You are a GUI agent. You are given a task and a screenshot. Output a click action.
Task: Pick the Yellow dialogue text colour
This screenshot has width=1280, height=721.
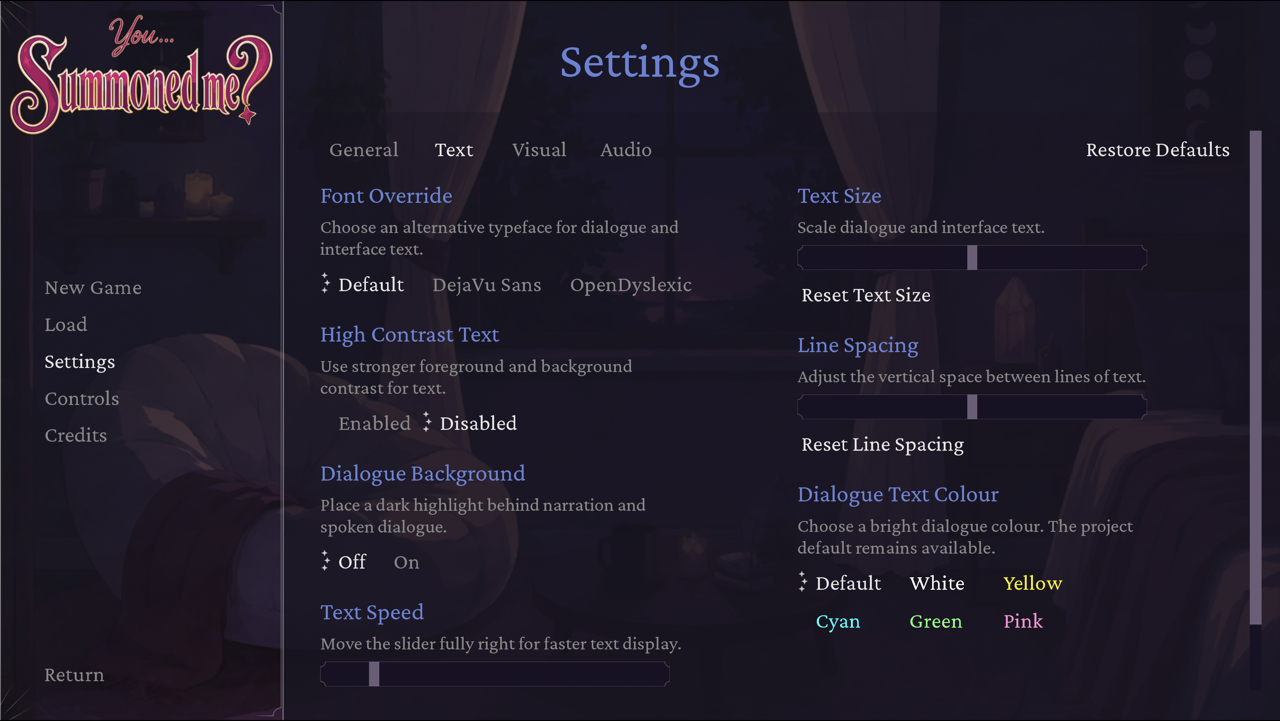[x=1033, y=583]
